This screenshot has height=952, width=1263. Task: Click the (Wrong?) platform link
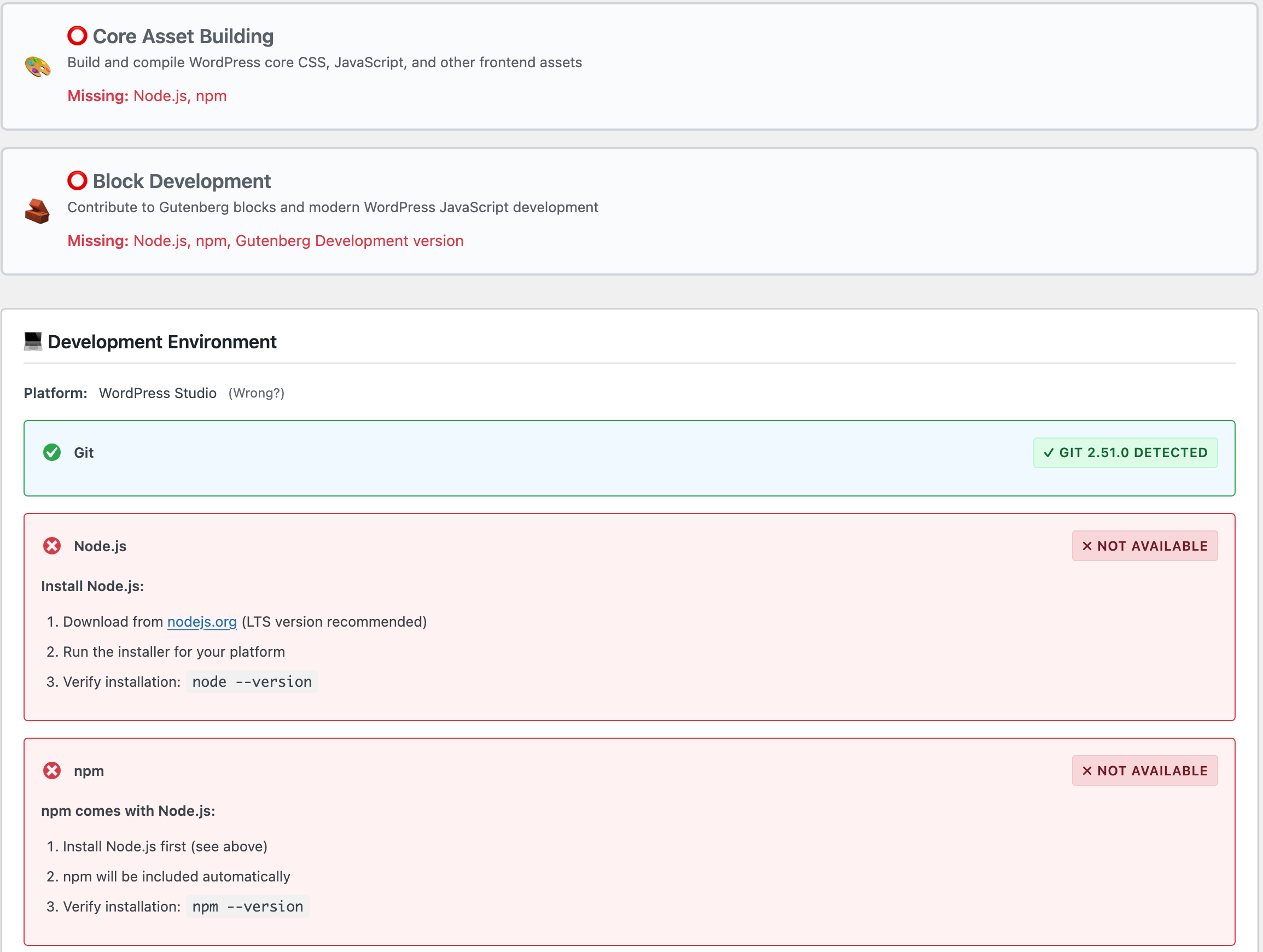tap(257, 393)
